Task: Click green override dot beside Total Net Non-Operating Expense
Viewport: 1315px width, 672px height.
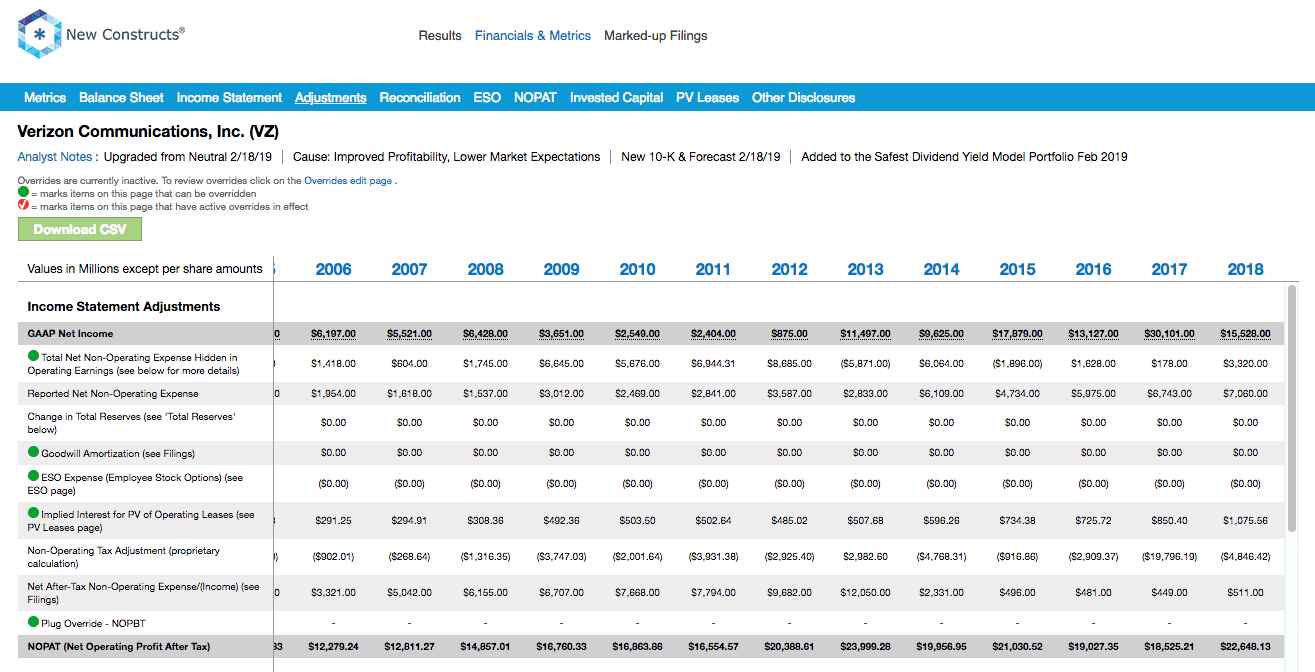Action: [x=34, y=357]
